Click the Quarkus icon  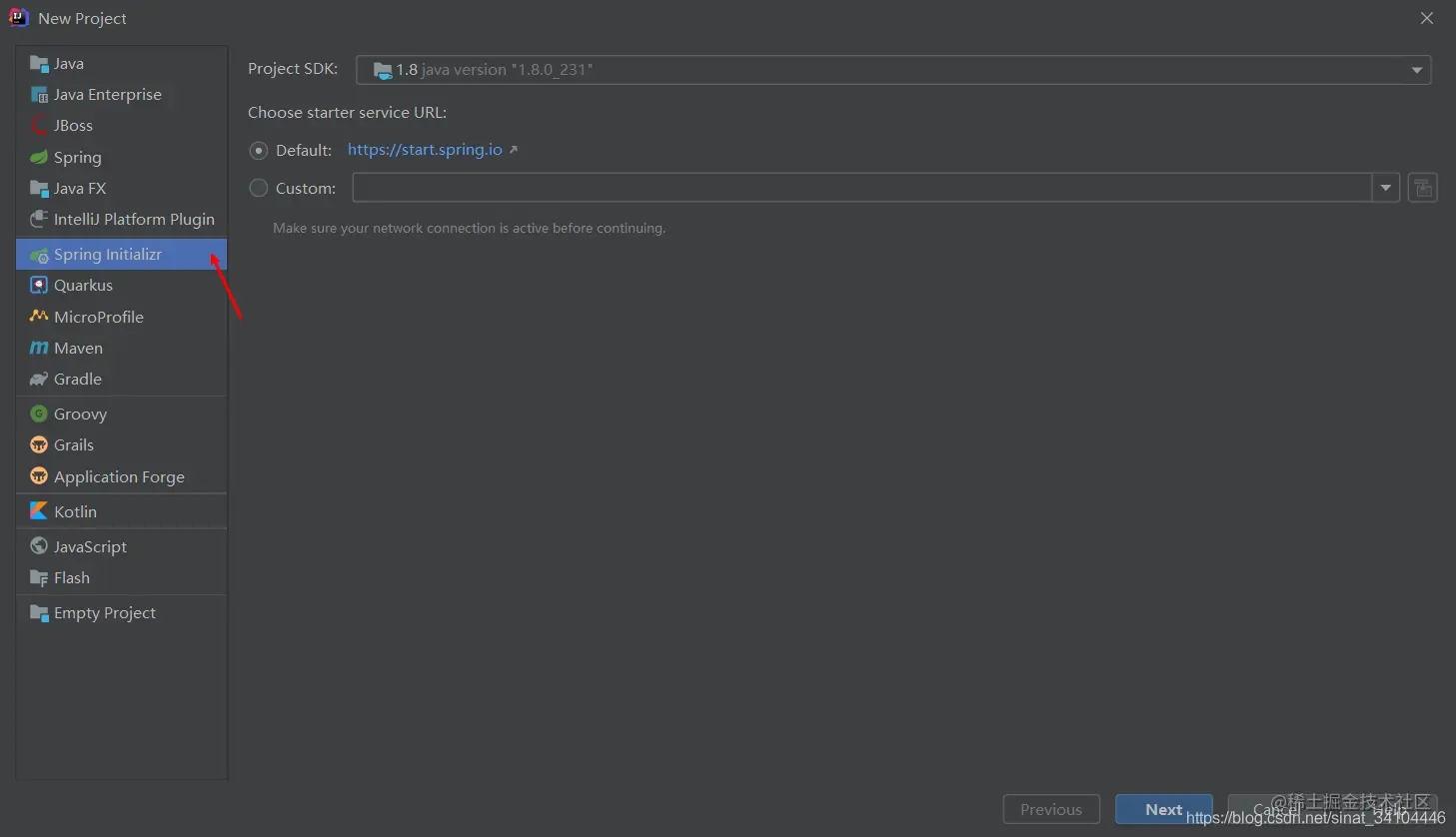tap(39, 286)
